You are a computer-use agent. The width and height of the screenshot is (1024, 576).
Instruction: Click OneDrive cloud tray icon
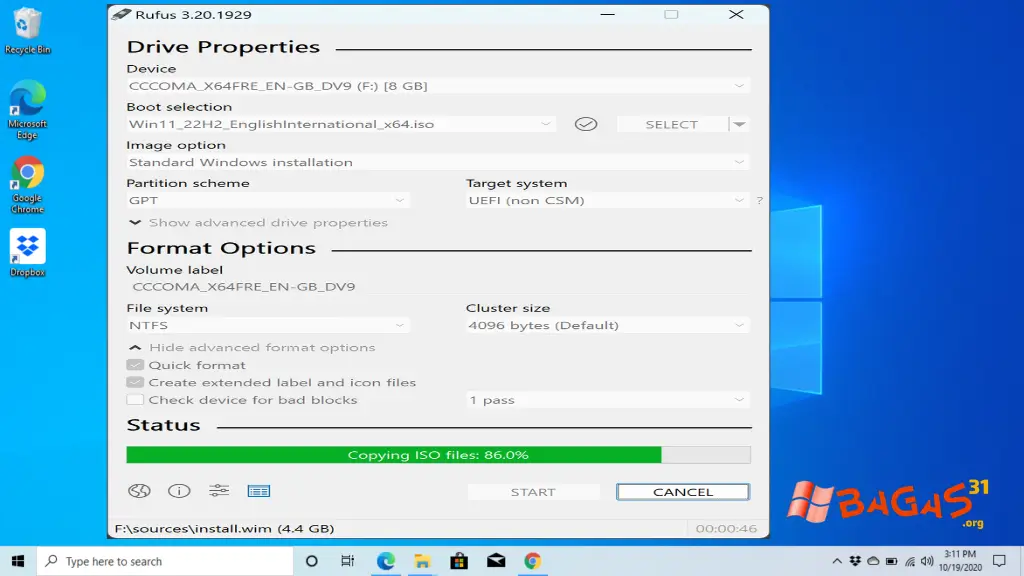pos(873,561)
